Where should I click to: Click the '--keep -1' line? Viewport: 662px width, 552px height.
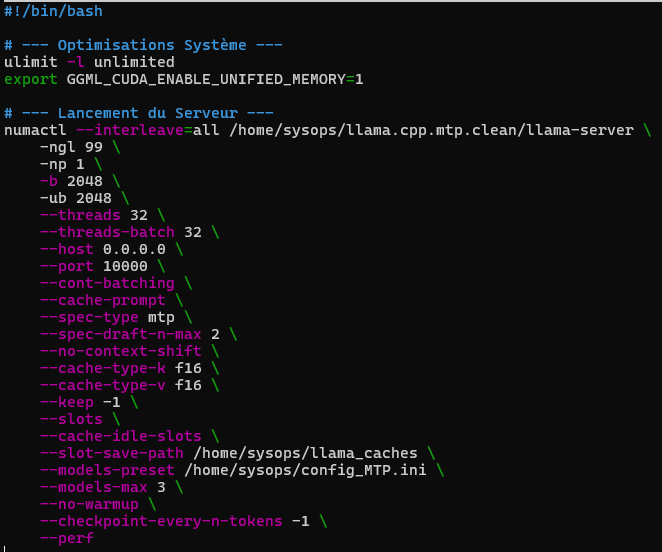pyautogui.click(x=80, y=402)
